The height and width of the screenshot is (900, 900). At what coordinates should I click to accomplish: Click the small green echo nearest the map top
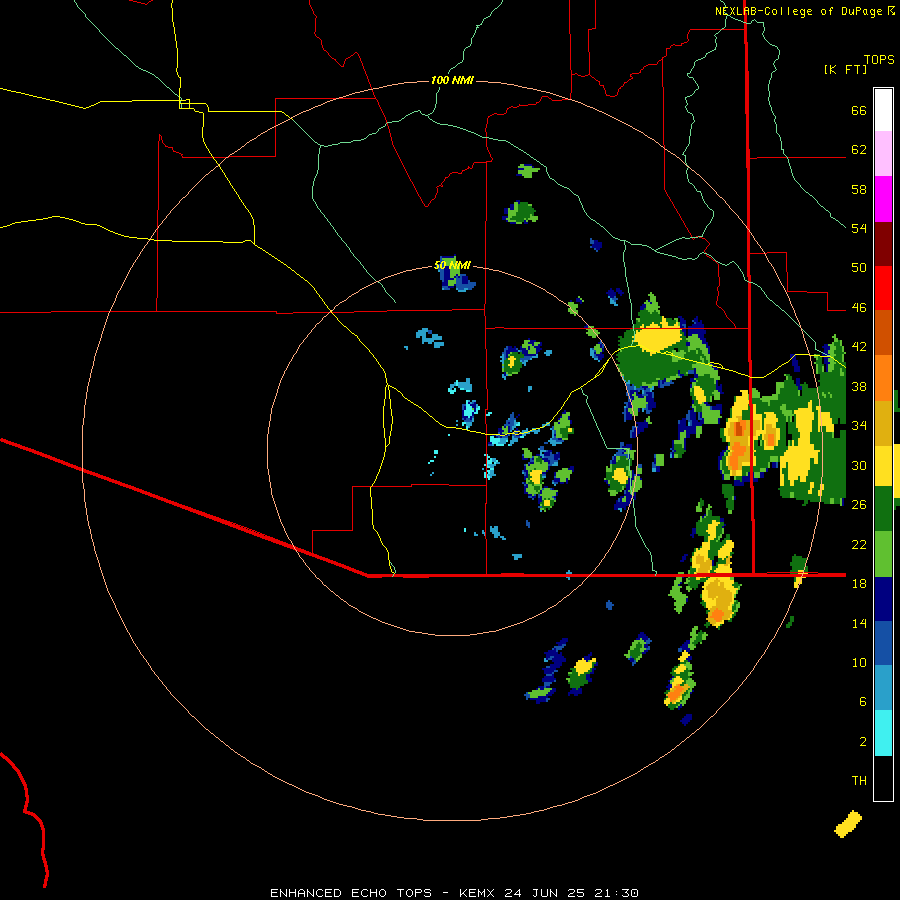click(x=528, y=170)
